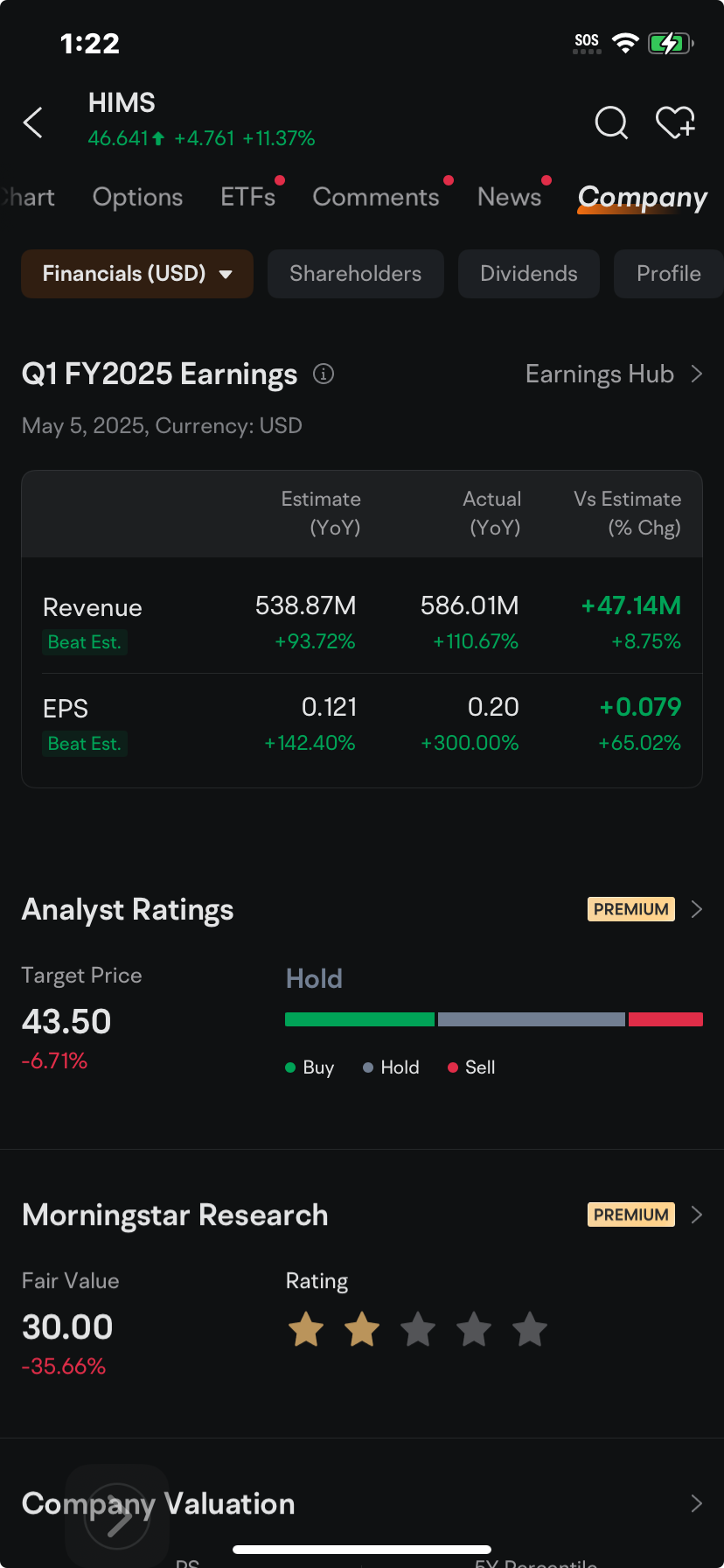This screenshot has height=1568, width=724.
Task: Open the Earnings Hub link
Action: pos(600,374)
